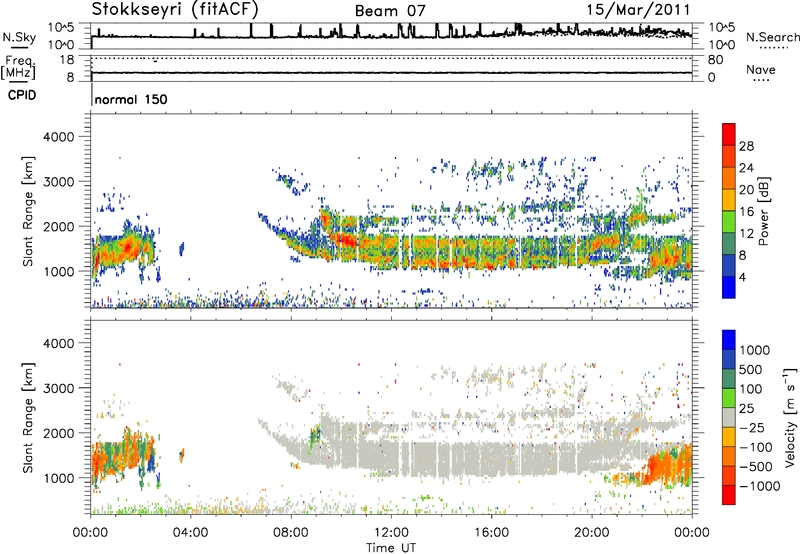
Task: Click the gray -25 to 25 velocity segment
Action: pos(729,417)
